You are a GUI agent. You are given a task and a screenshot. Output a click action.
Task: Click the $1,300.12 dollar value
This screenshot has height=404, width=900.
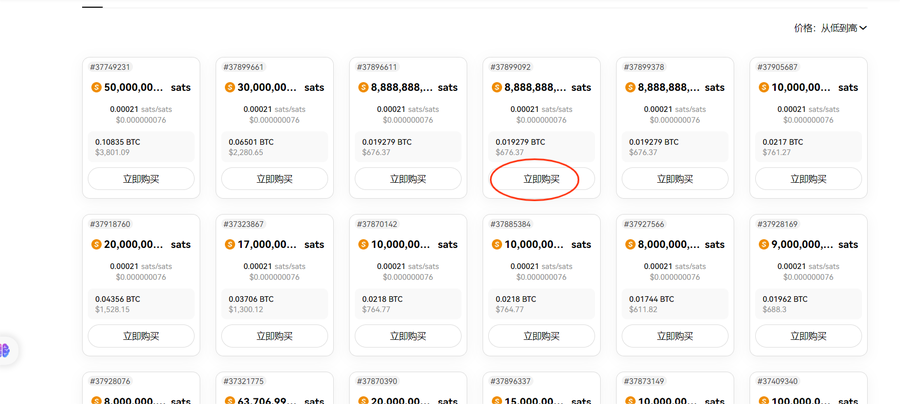point(246,310)
